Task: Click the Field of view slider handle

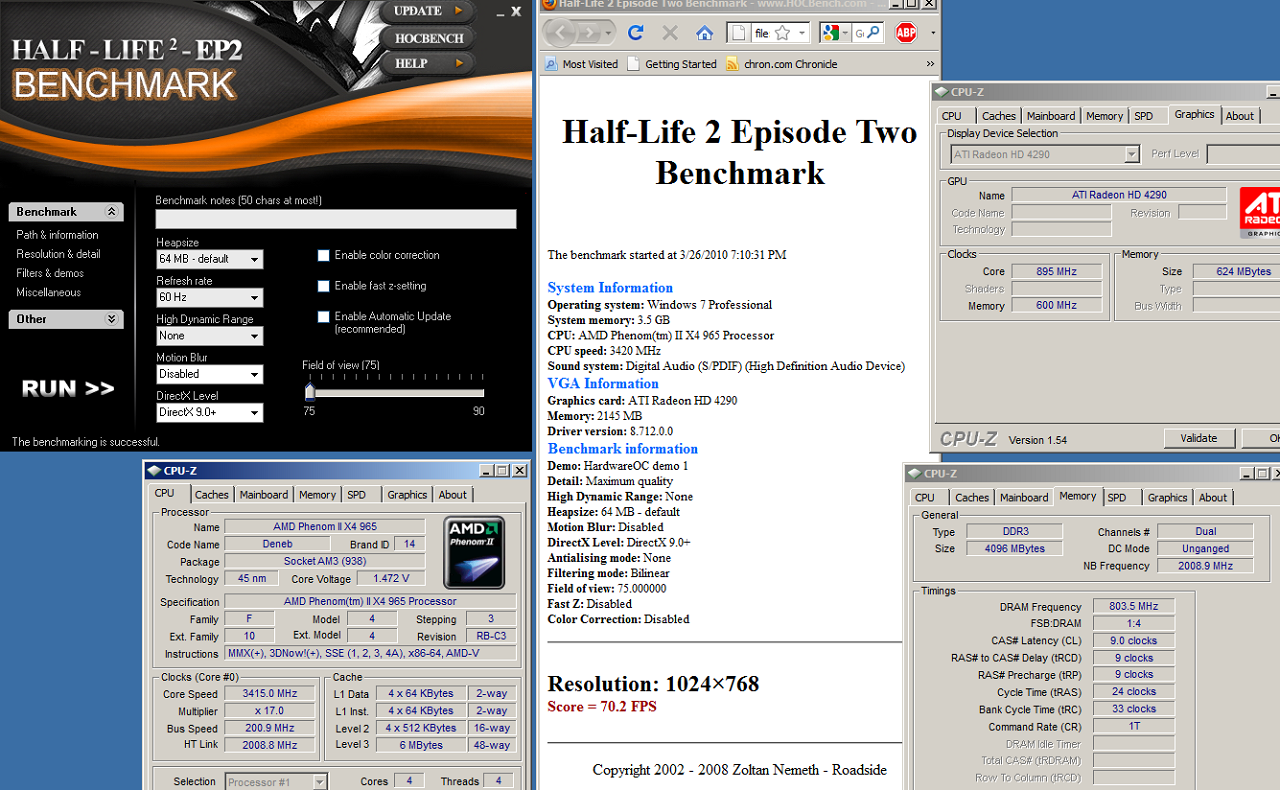Action: (310, 392)
